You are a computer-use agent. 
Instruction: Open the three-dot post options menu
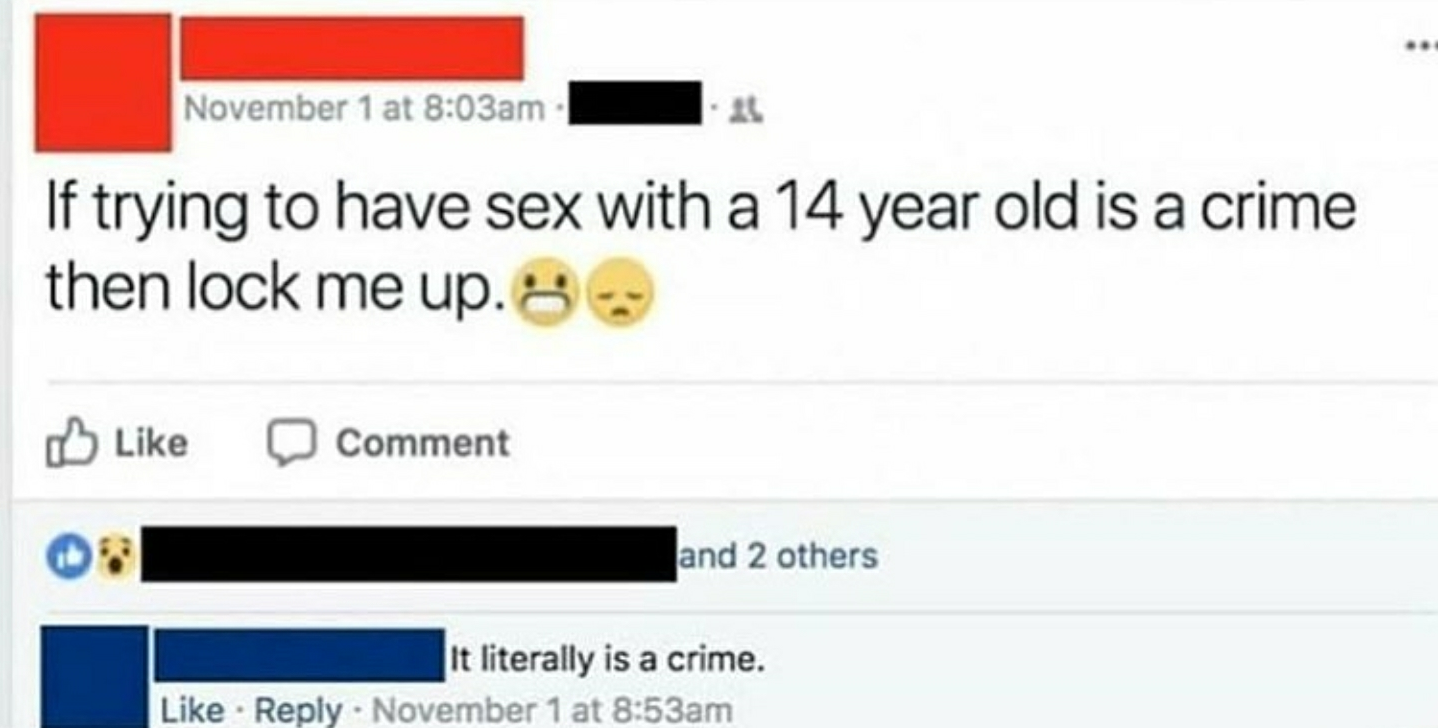[1424, 46]
